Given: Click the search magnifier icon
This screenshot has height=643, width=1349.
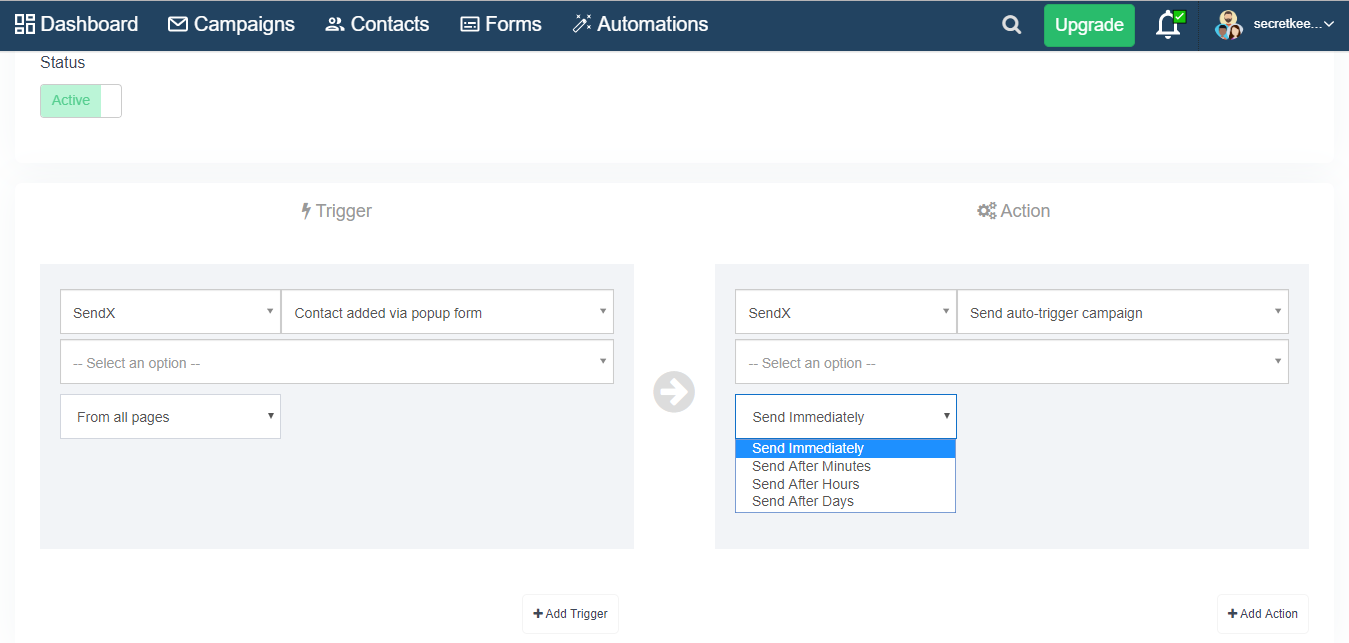Looking at the screenshot, I should (1012, 25).
